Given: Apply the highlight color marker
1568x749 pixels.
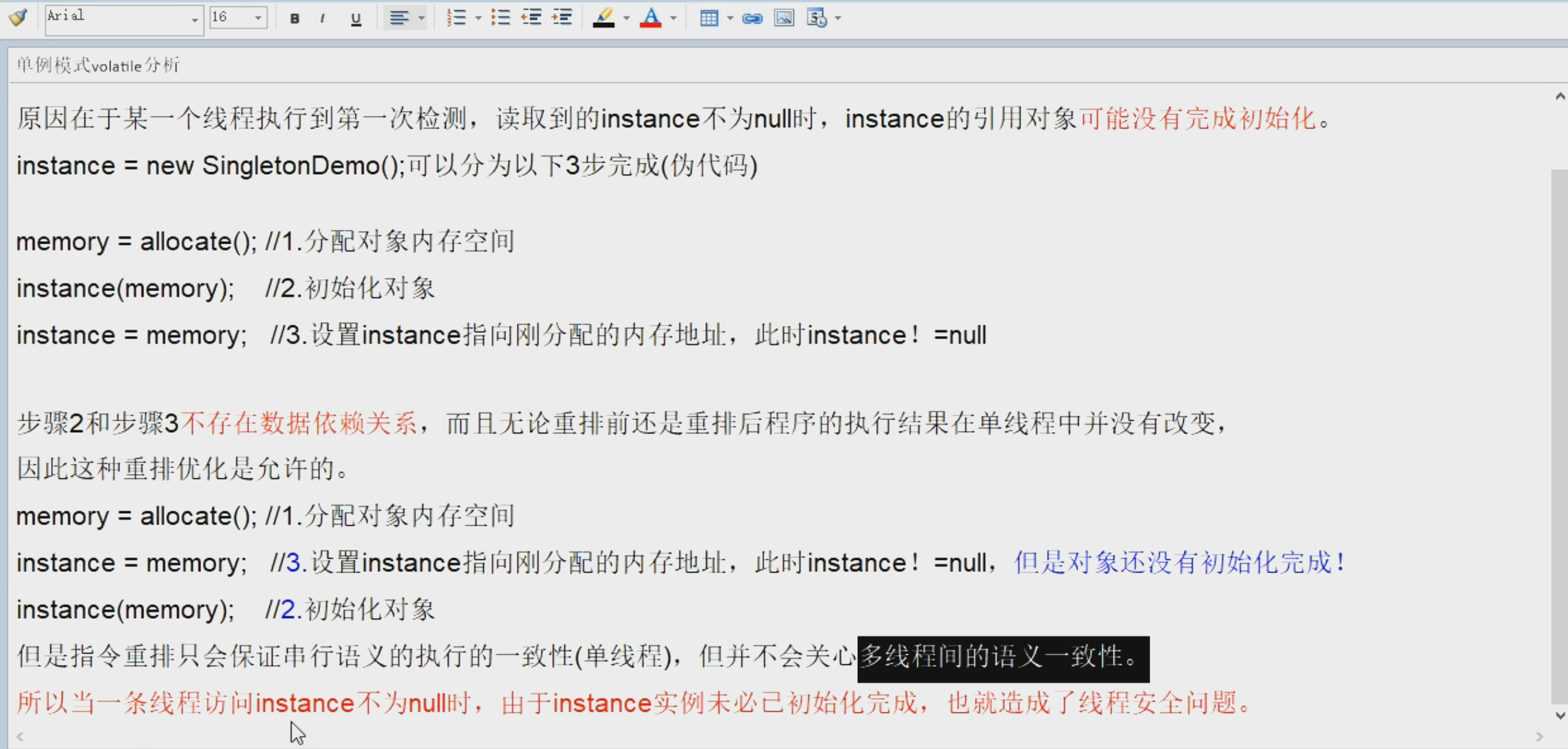Looking at the screenshot, I should (x=604, y=18).
